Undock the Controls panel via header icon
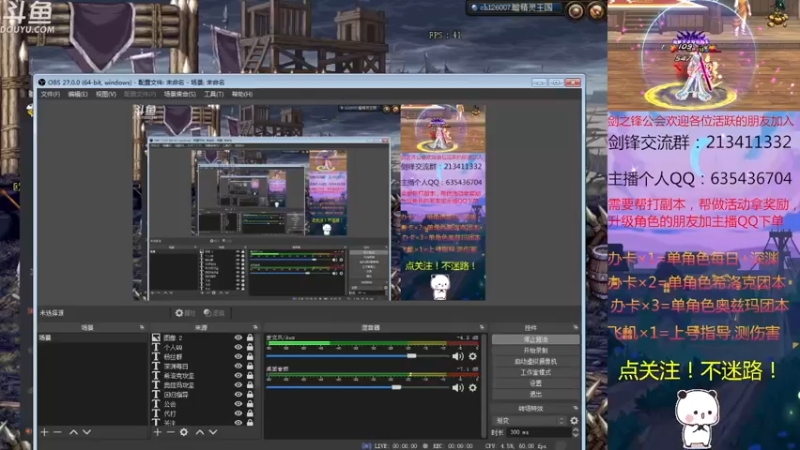The height and width of the screenshot is (450, 800). click(x=576, y=328)
